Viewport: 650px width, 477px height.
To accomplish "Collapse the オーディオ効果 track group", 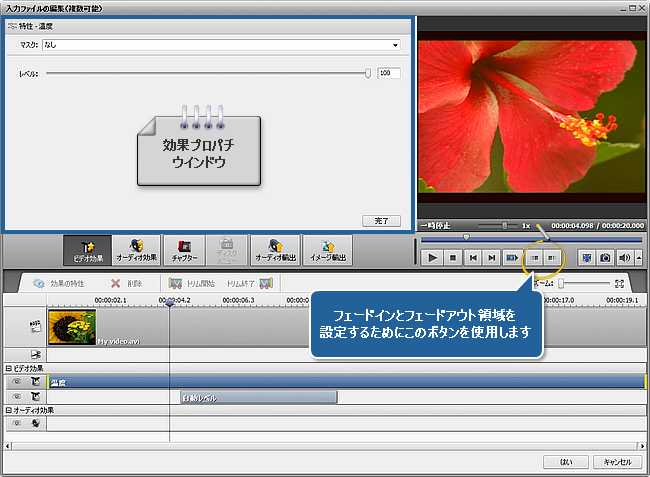I will coord(8,410).
